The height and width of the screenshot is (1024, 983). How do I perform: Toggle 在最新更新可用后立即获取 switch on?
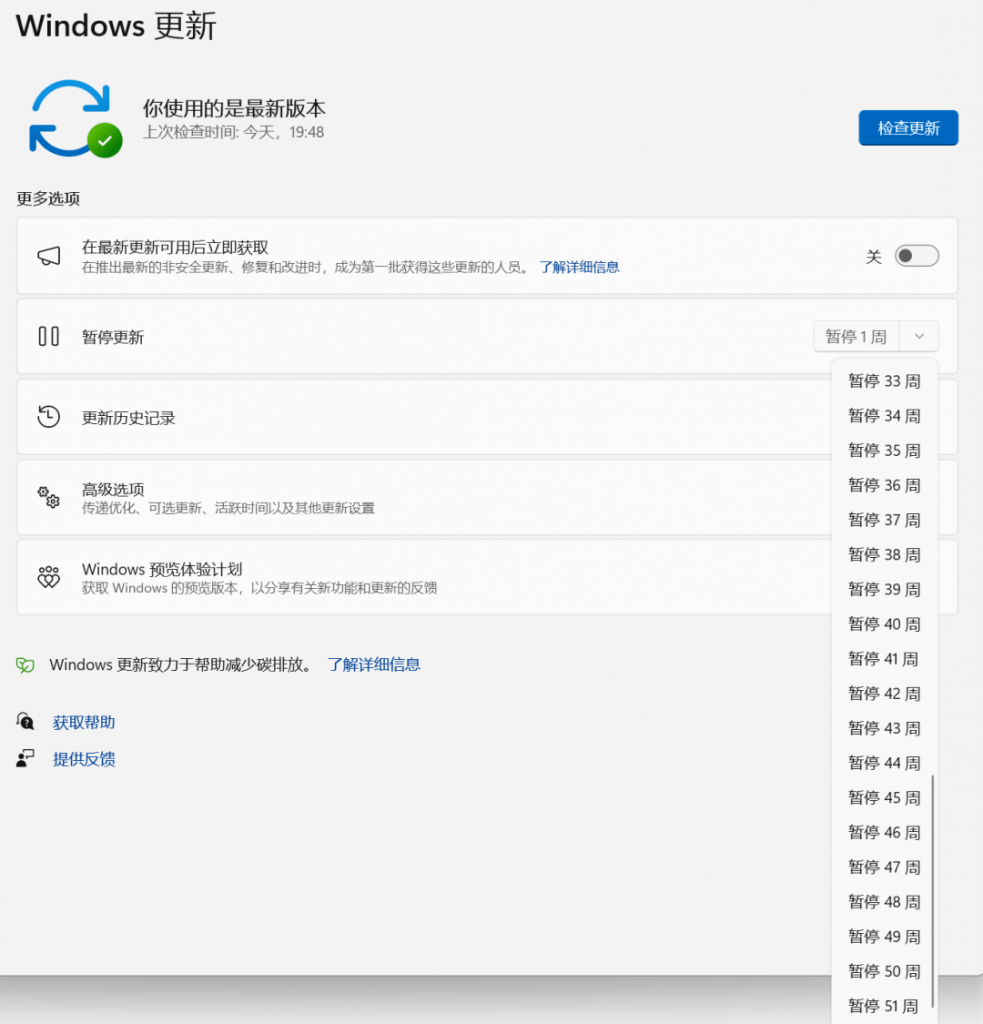[x=916, y=257]
